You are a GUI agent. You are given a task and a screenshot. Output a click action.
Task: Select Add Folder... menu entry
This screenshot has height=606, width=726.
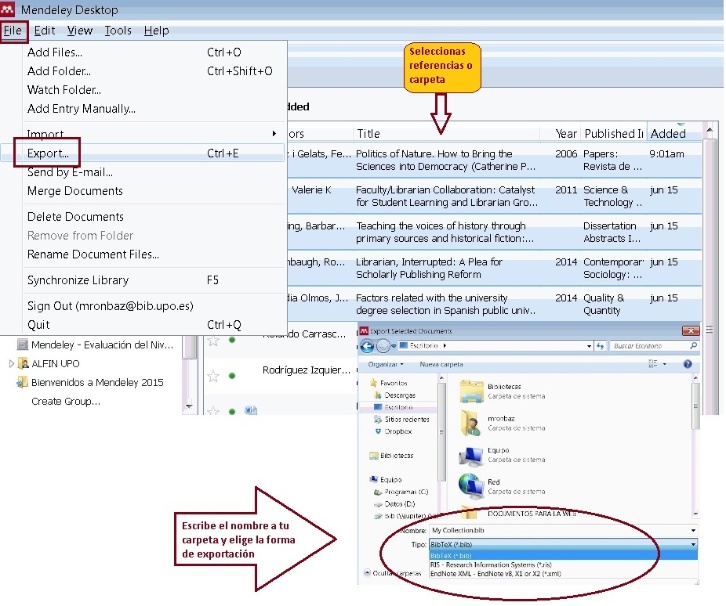143,71
